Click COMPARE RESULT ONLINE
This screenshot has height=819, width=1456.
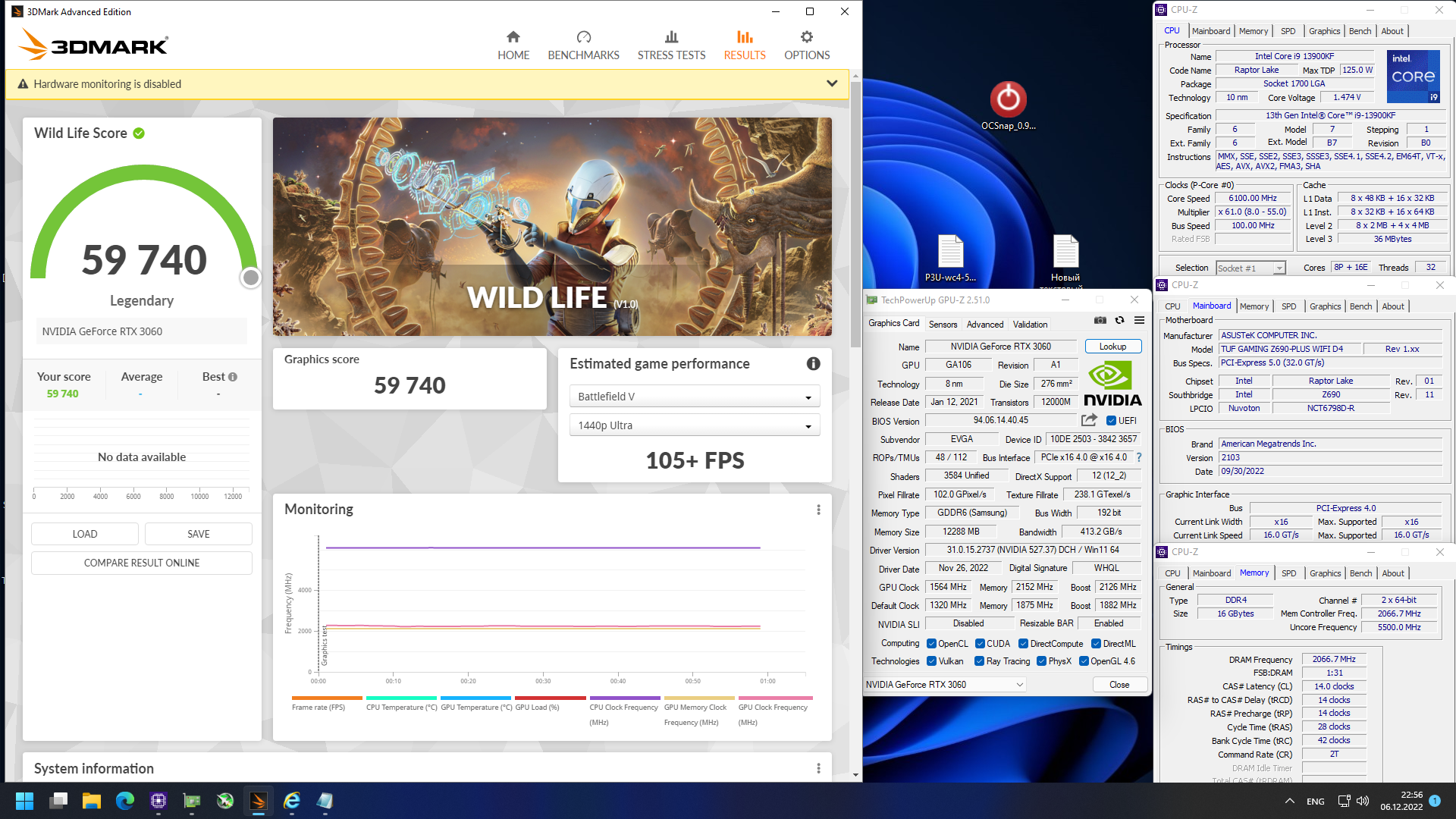[x=142, y=563]
